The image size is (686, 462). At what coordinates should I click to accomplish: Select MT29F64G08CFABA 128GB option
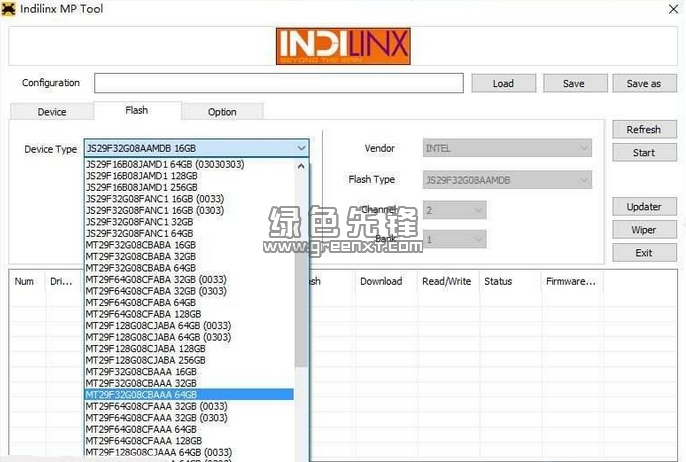[x=189, y=314]
